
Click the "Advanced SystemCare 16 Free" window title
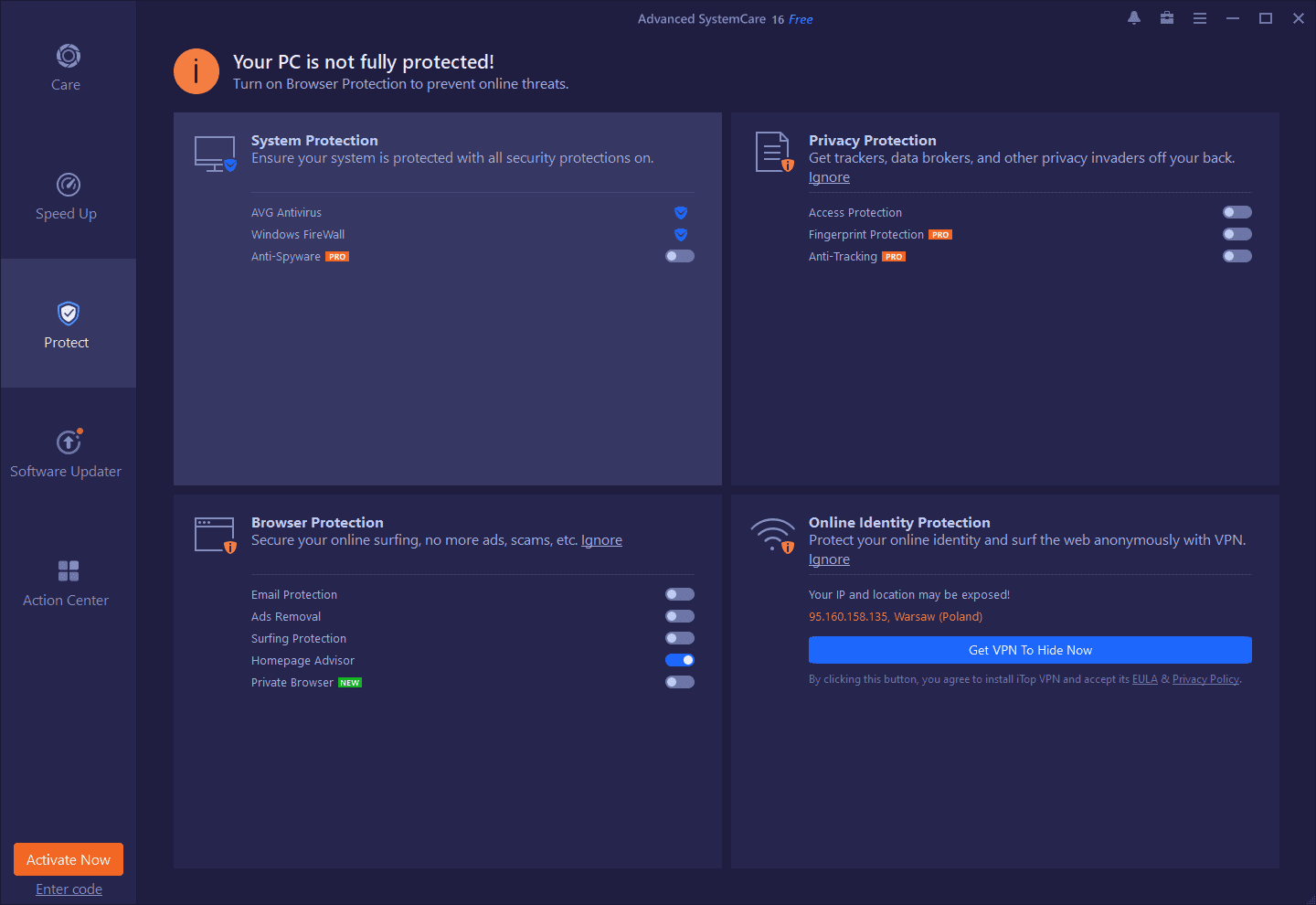click(x=726, y=19)
